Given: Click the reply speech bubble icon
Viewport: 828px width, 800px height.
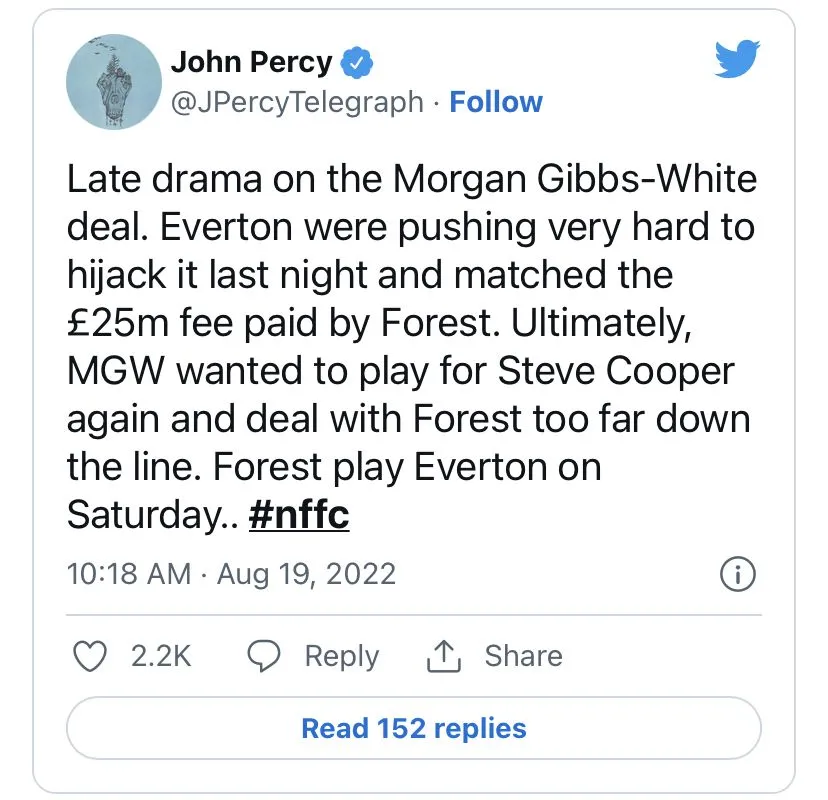Looking at the screenshot, I should point(263,656).
